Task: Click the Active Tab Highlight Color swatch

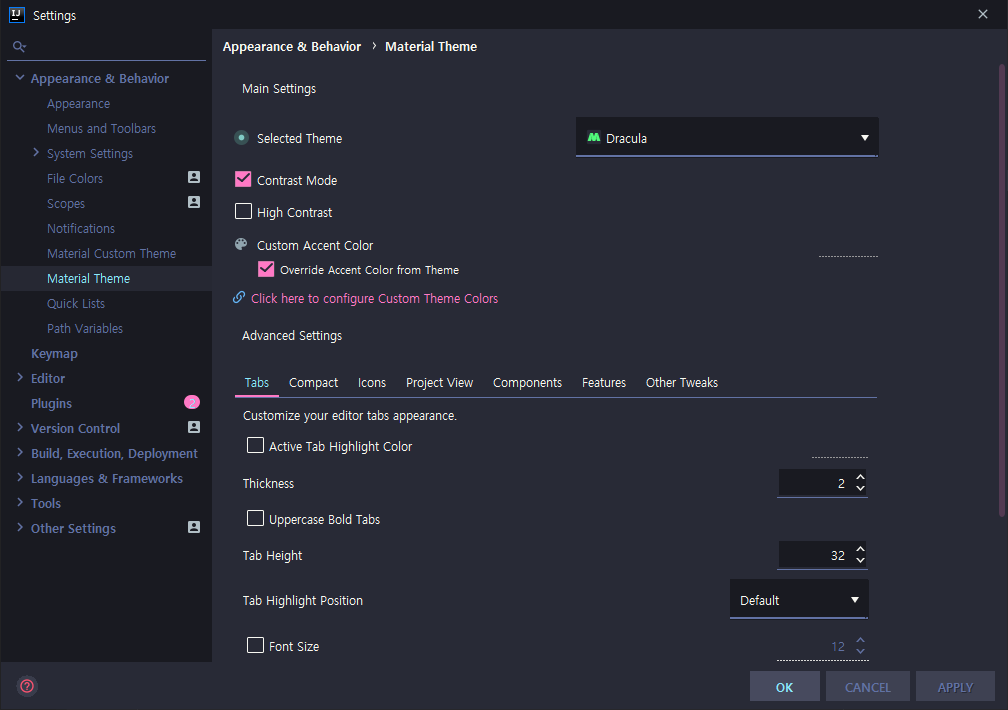Action: [x=840, y=448]
